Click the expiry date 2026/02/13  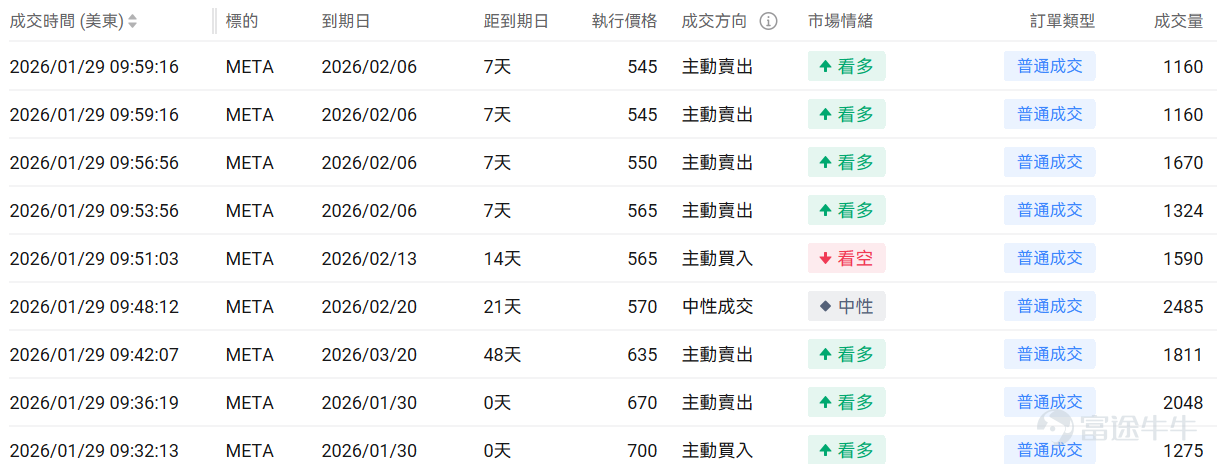point(369,259)
